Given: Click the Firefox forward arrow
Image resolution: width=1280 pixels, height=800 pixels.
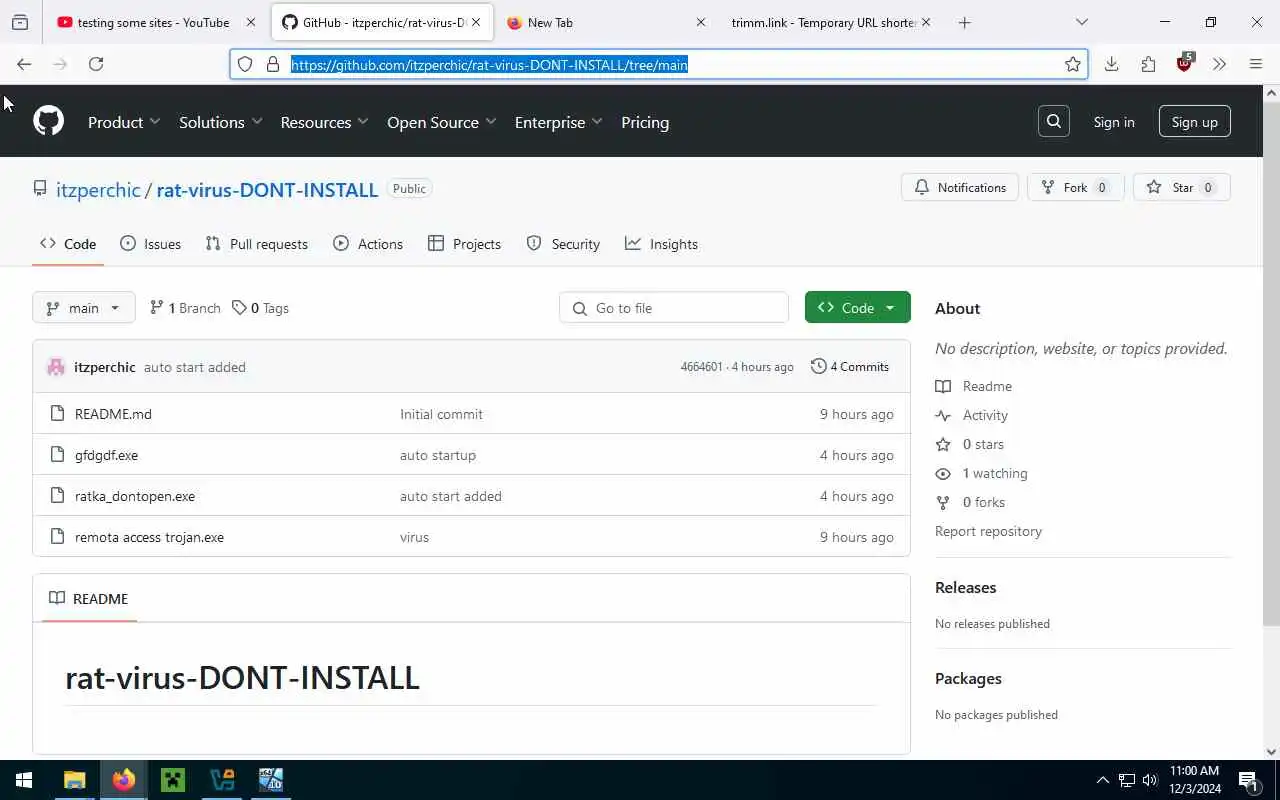Looking at the screenshot, I should click(60, 64).
